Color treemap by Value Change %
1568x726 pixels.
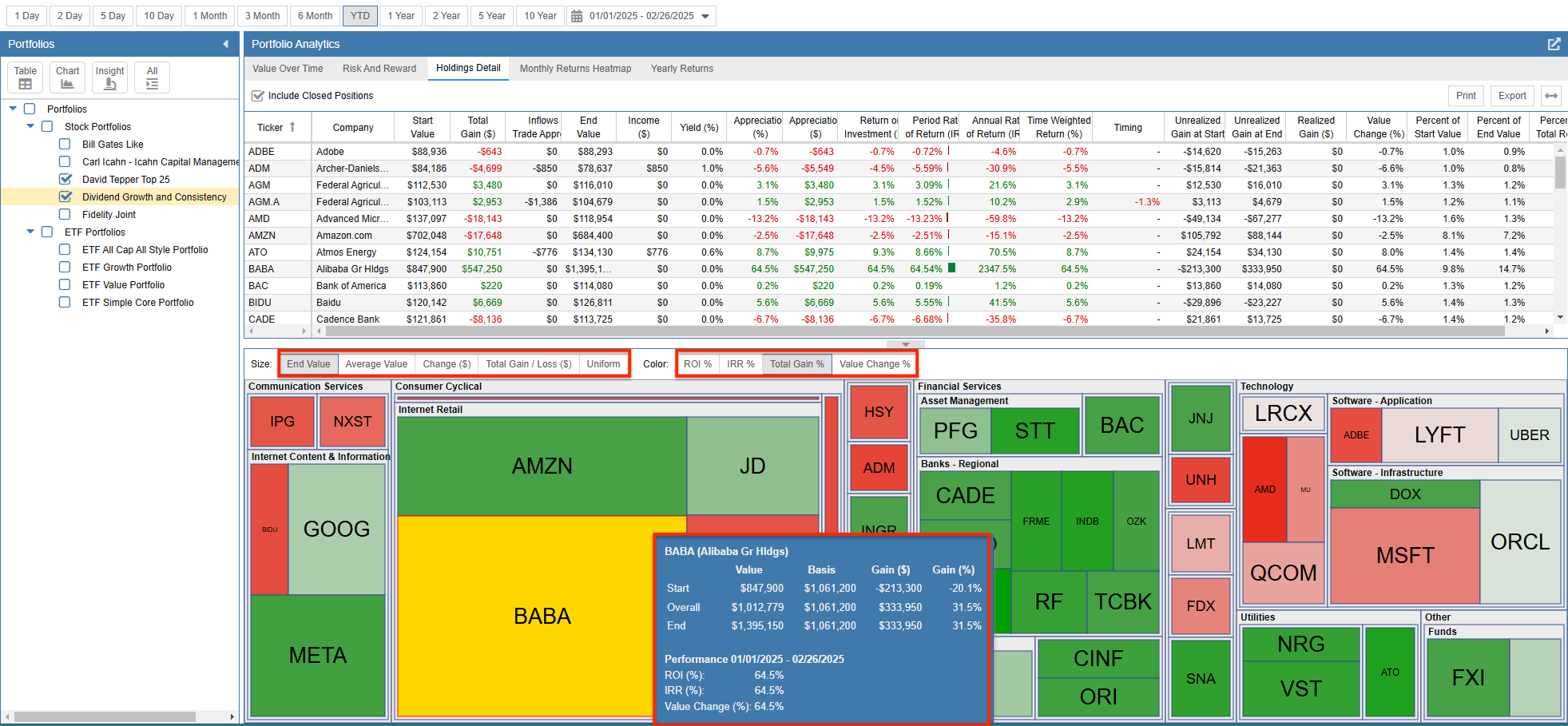[875, 364]
